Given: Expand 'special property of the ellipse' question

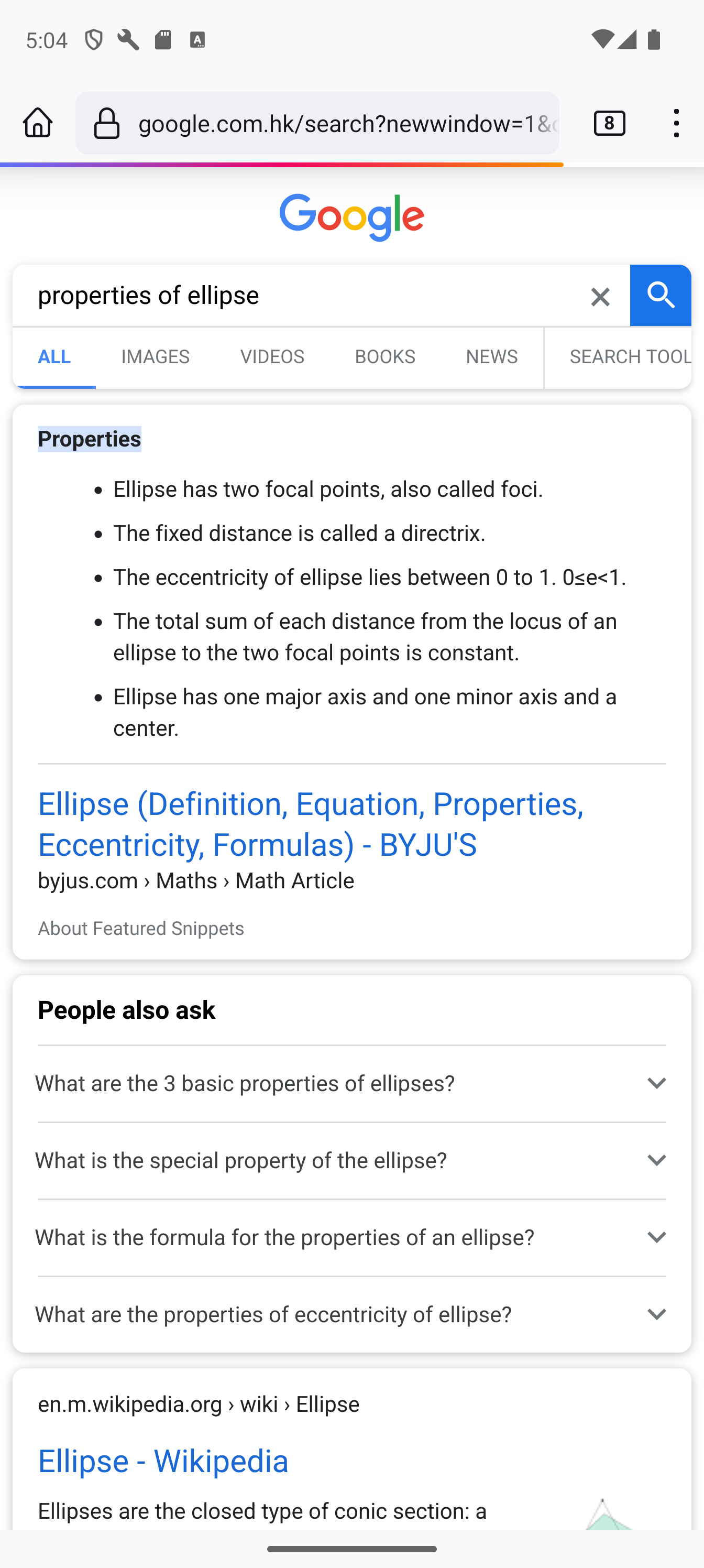Looking at the screenshot, I should point(351,1161).
